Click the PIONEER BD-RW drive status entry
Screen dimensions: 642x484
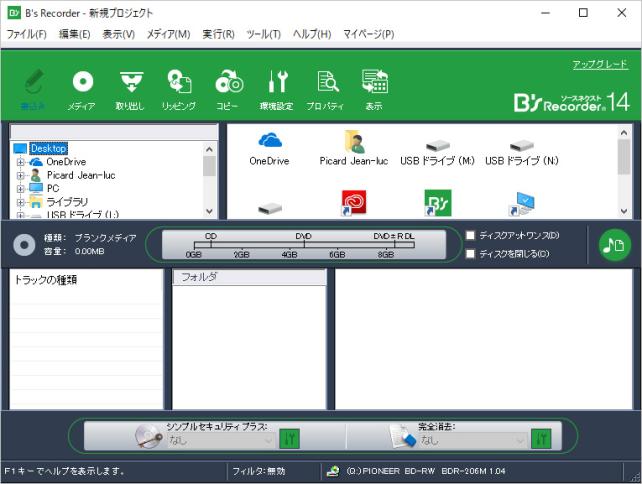426,471
